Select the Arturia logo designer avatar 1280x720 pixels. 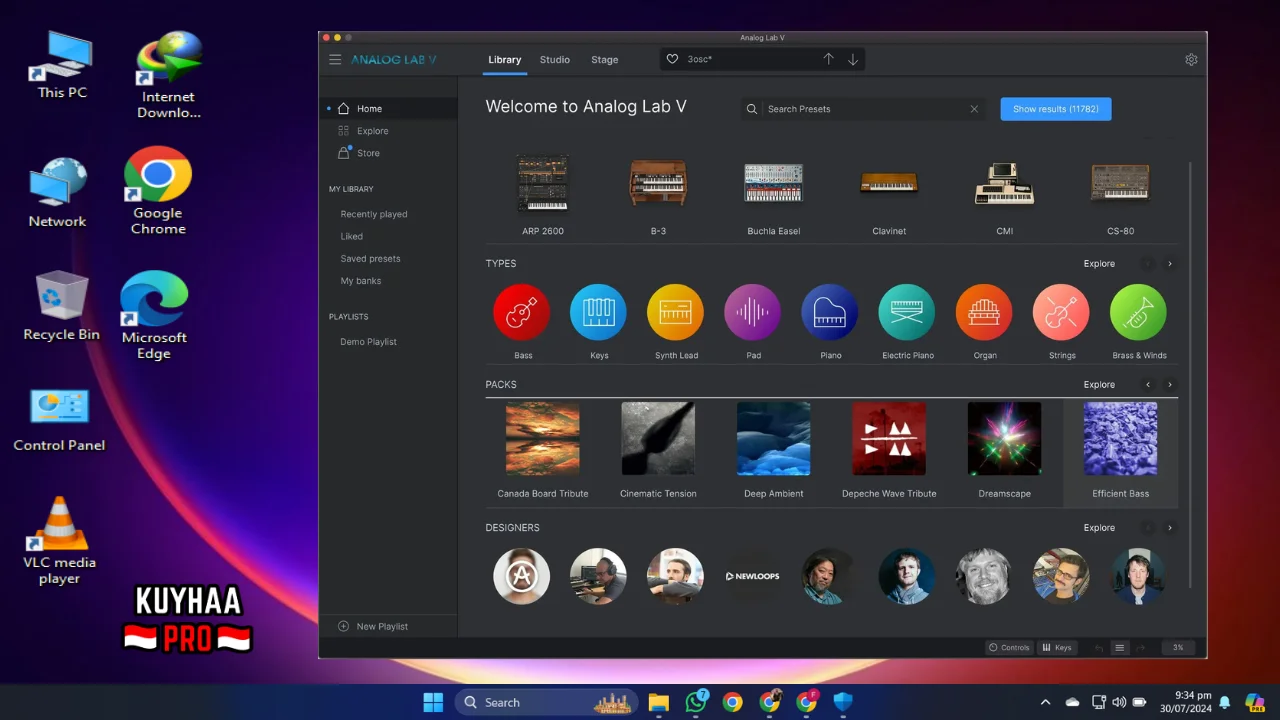(522, 576)
